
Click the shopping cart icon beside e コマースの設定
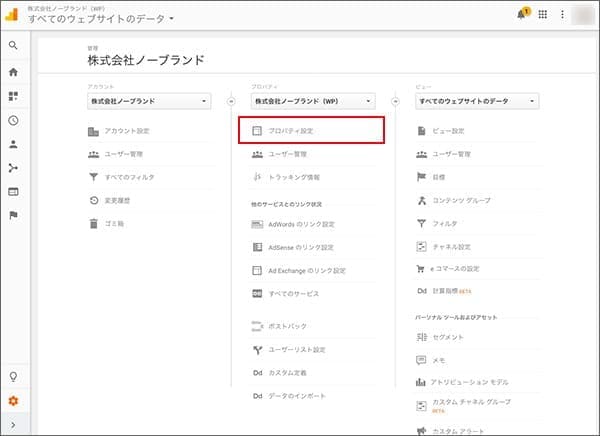(421, 269)
